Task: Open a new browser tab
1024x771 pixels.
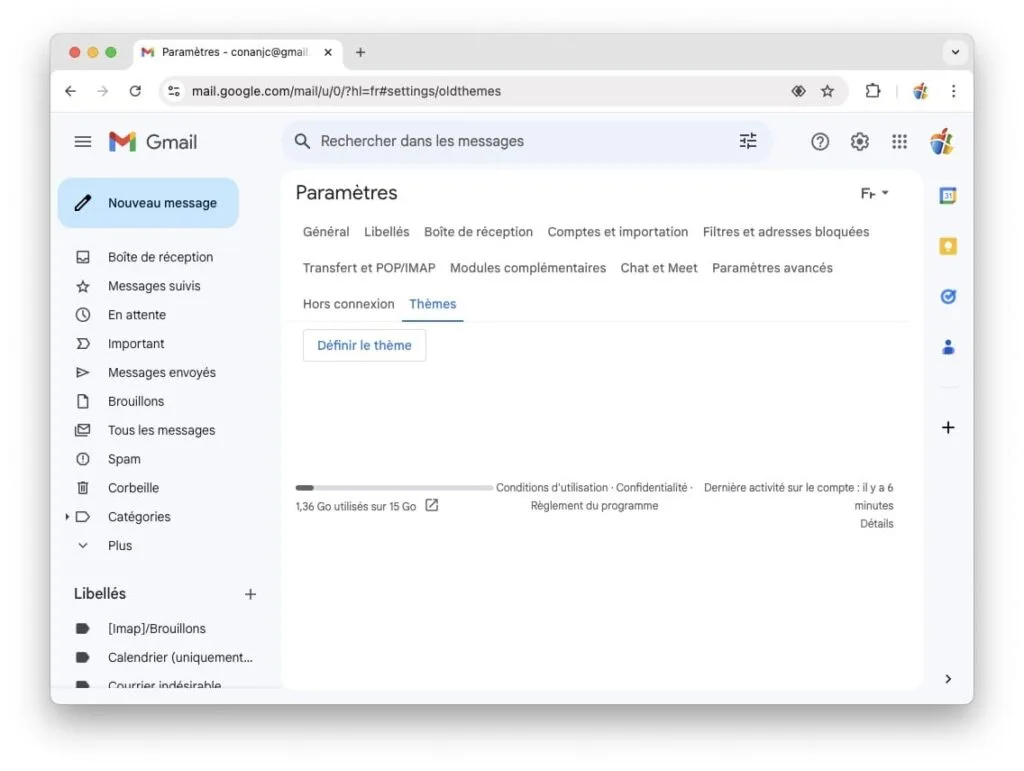Action: point(360,52)
